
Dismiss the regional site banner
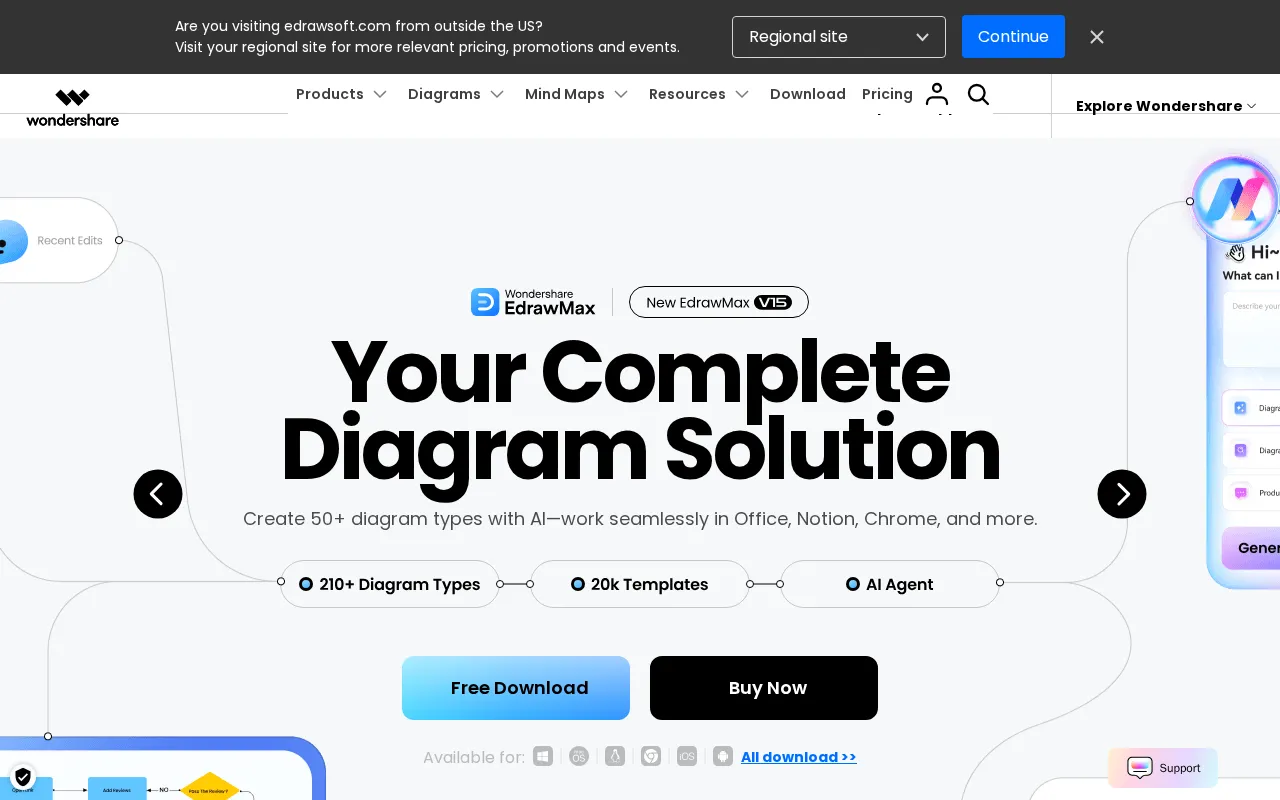pyautogui.click(x=1097, y=37)
